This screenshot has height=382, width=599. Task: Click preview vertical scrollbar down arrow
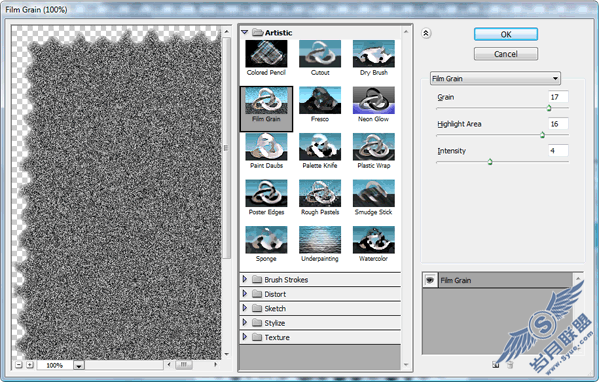pyautogui.click(x=227, y=354)
